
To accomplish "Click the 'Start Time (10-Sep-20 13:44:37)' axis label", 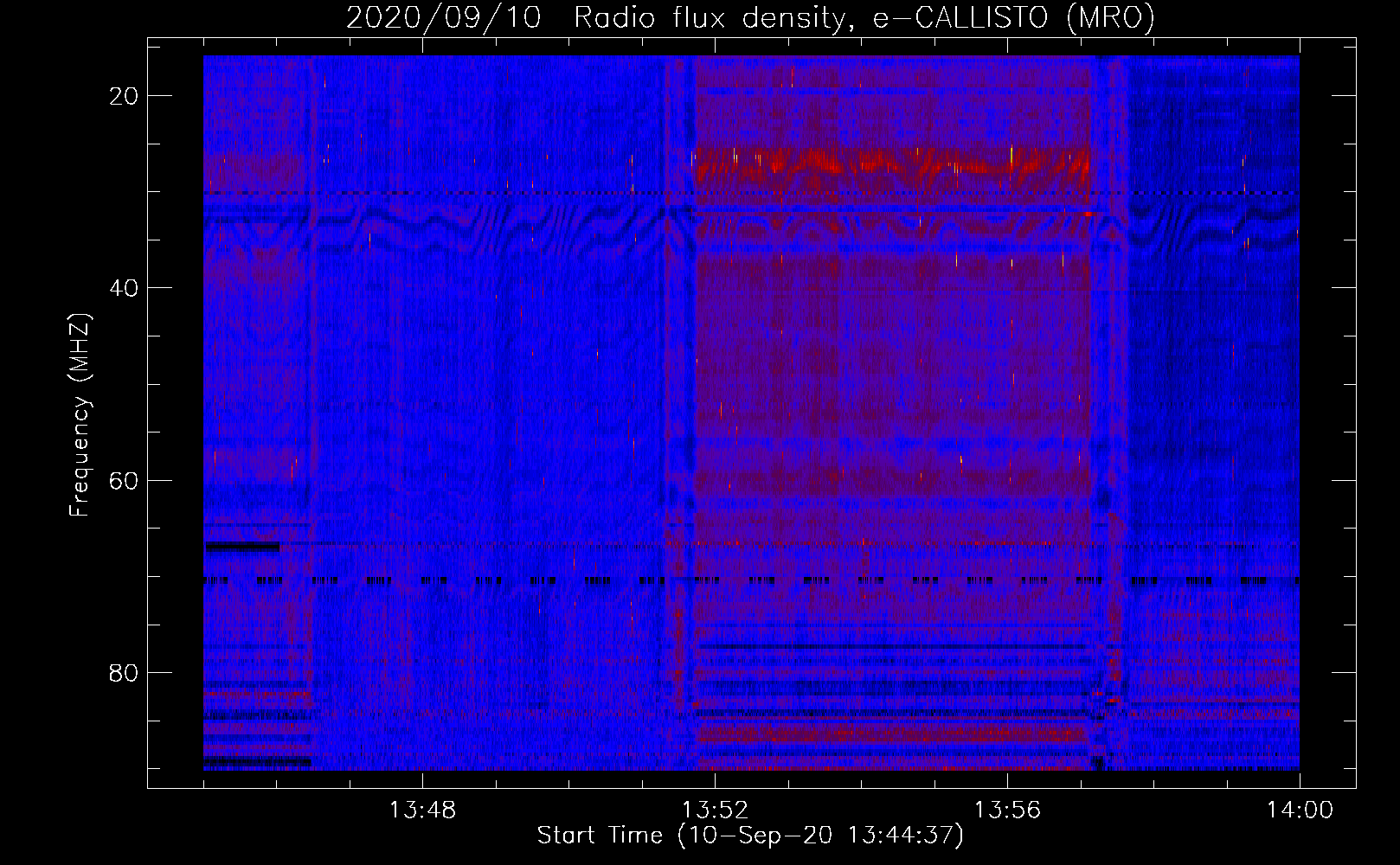I will pyautogui.click(x=750, y=836).
